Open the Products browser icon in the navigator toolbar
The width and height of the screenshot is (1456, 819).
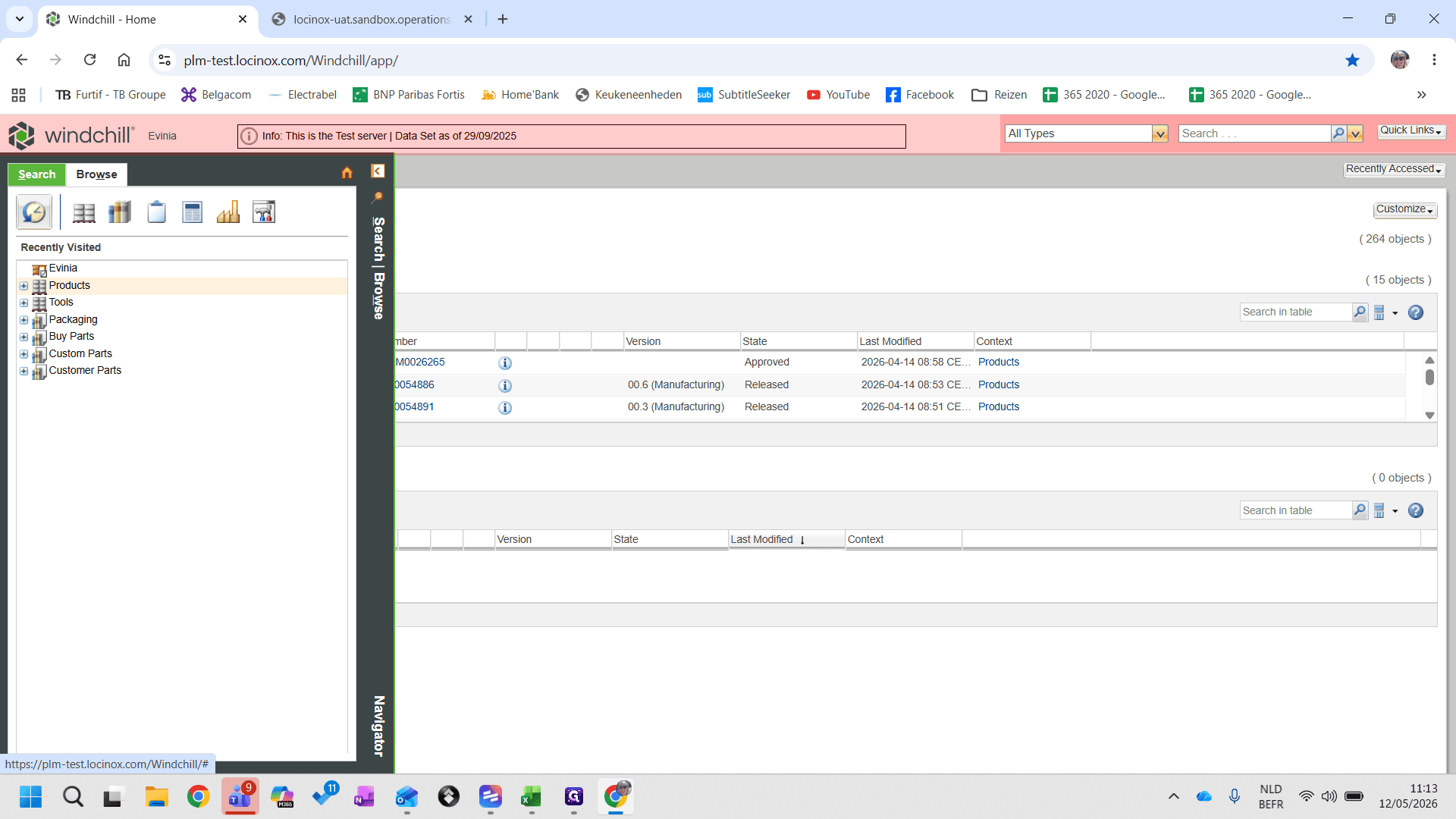coord(83,212)
